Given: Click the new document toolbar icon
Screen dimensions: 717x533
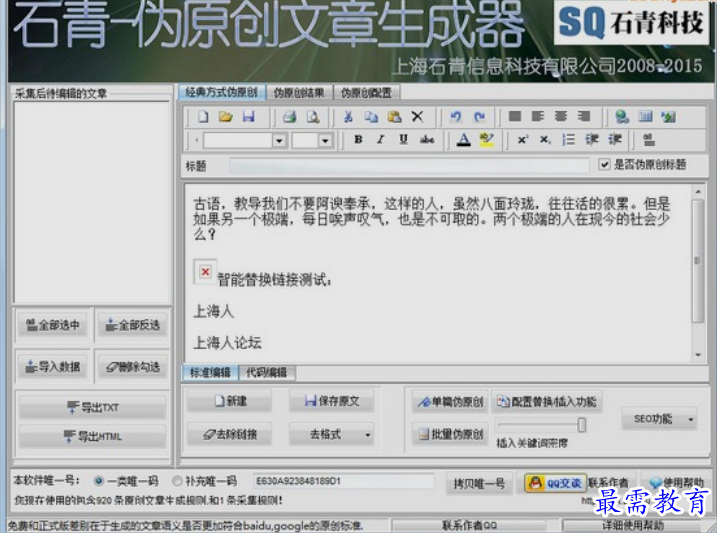Looking at the screenshot, I should pos(203,117).
